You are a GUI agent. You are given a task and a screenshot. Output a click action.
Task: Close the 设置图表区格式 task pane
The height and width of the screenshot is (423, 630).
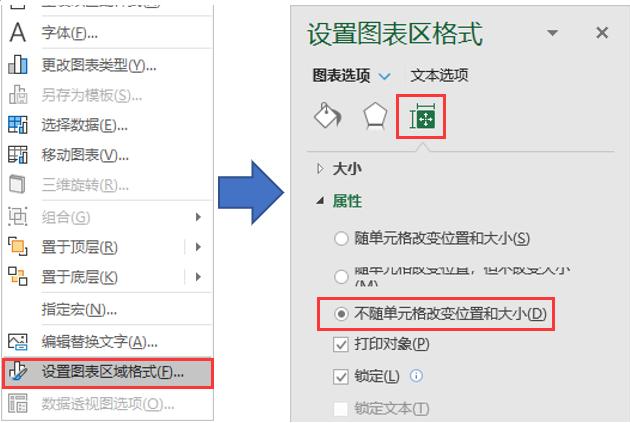click(602, 33)
